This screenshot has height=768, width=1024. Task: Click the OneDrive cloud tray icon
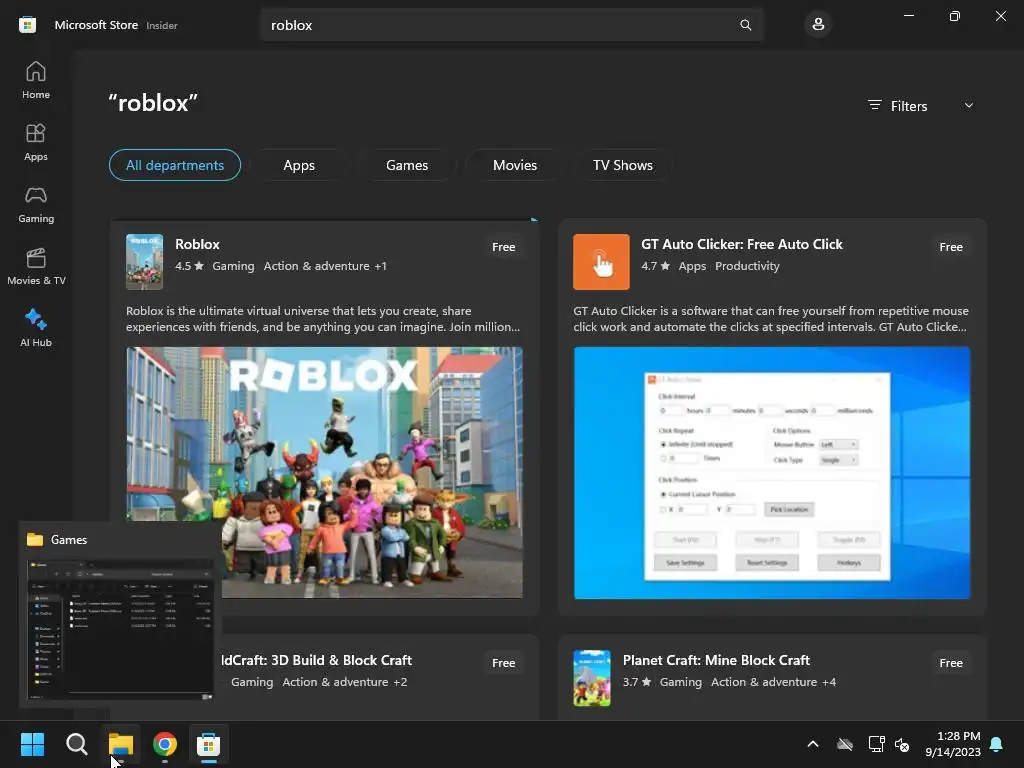click(845, 744)
